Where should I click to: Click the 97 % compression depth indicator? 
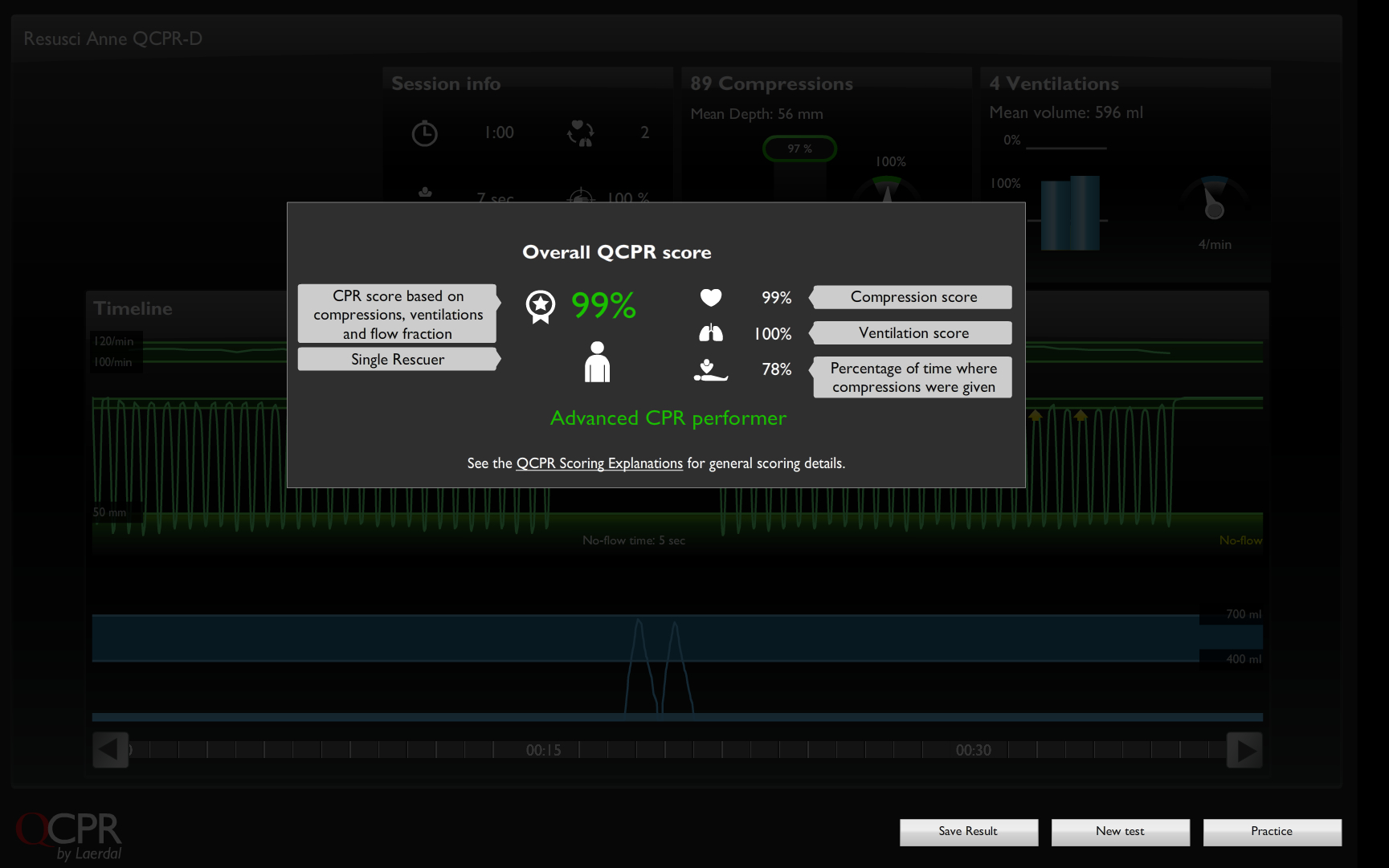click(799, 149)
